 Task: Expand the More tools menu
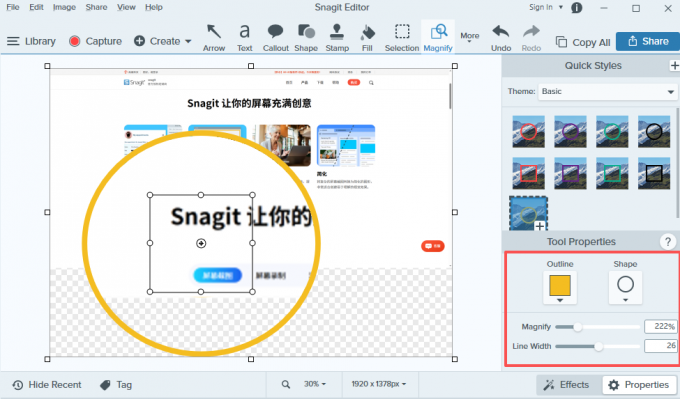470,37
